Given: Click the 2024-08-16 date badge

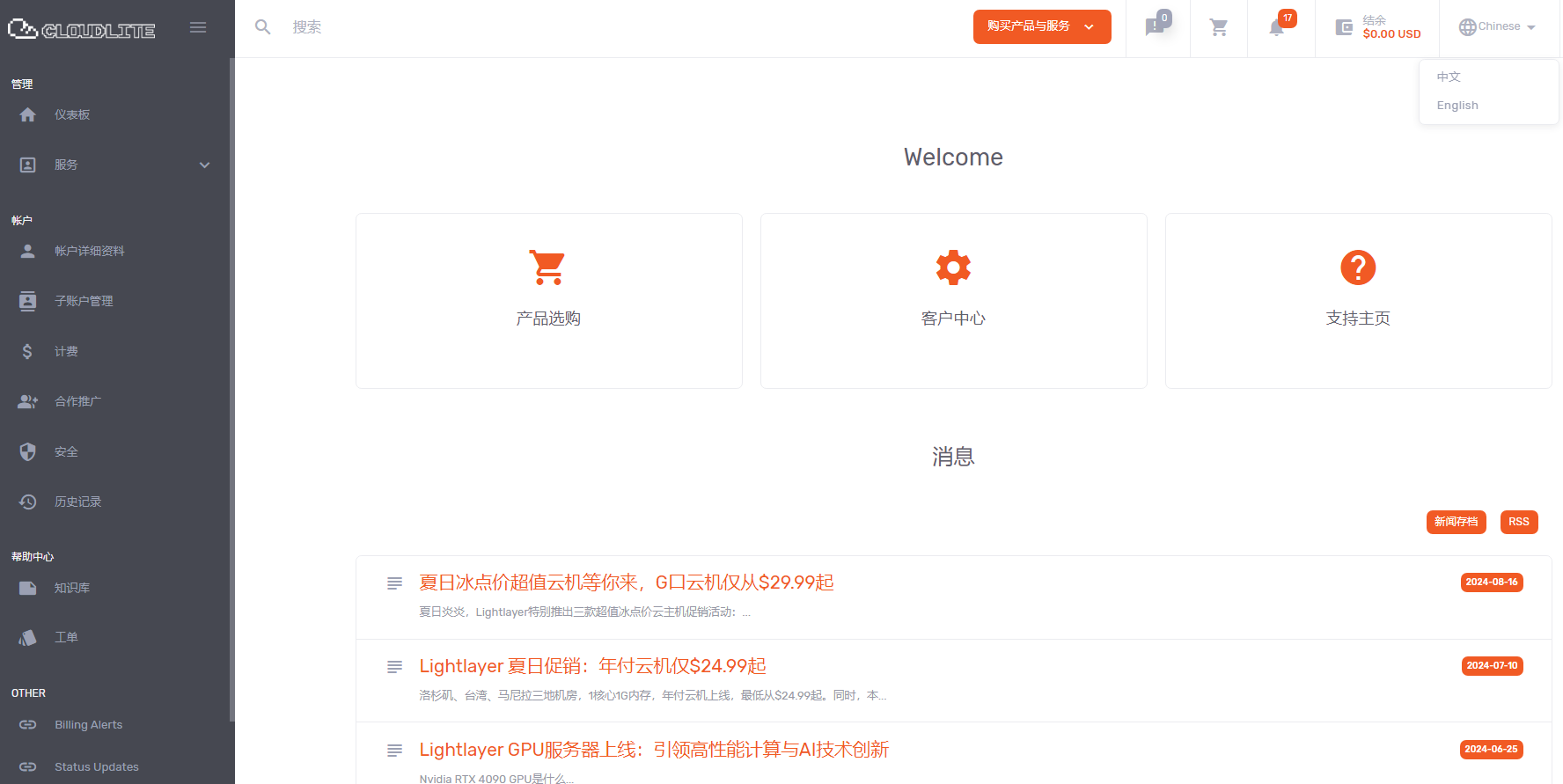Looking at the screenshot, I should [x=1492, y=583].
